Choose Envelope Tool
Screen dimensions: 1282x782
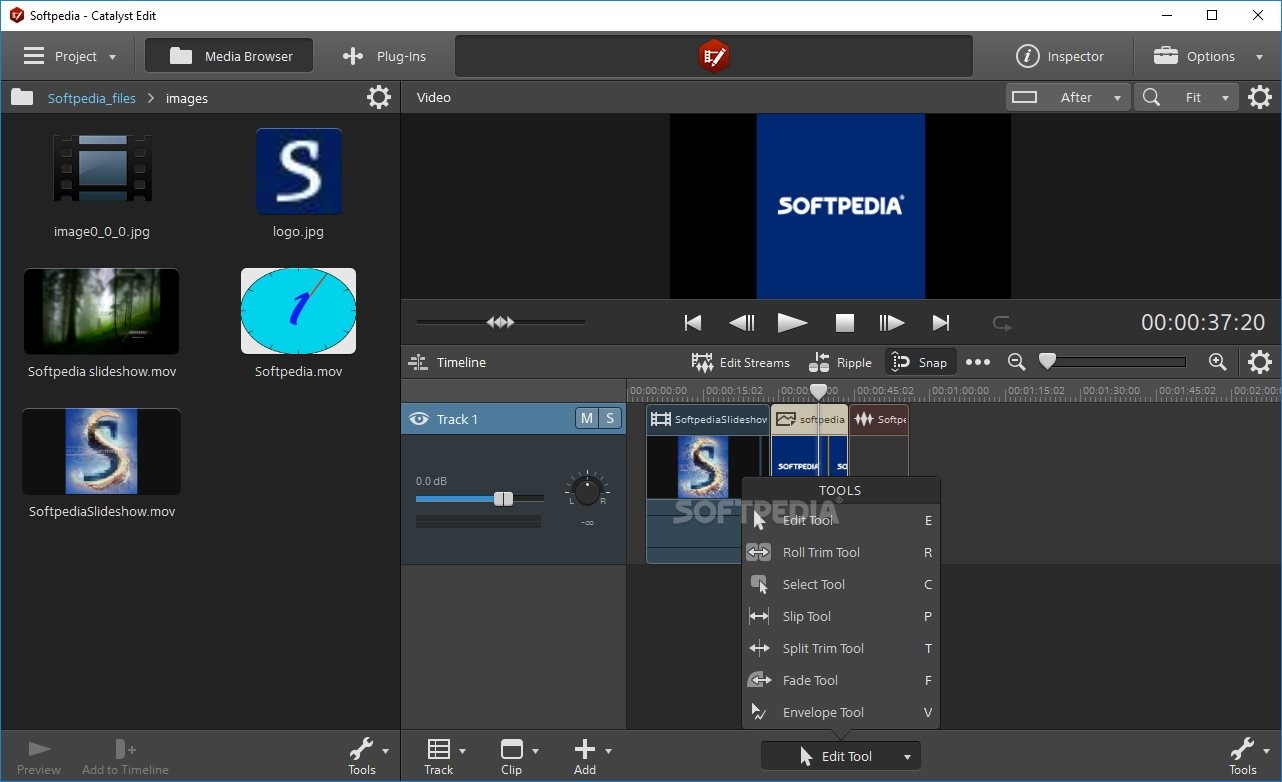841,712
